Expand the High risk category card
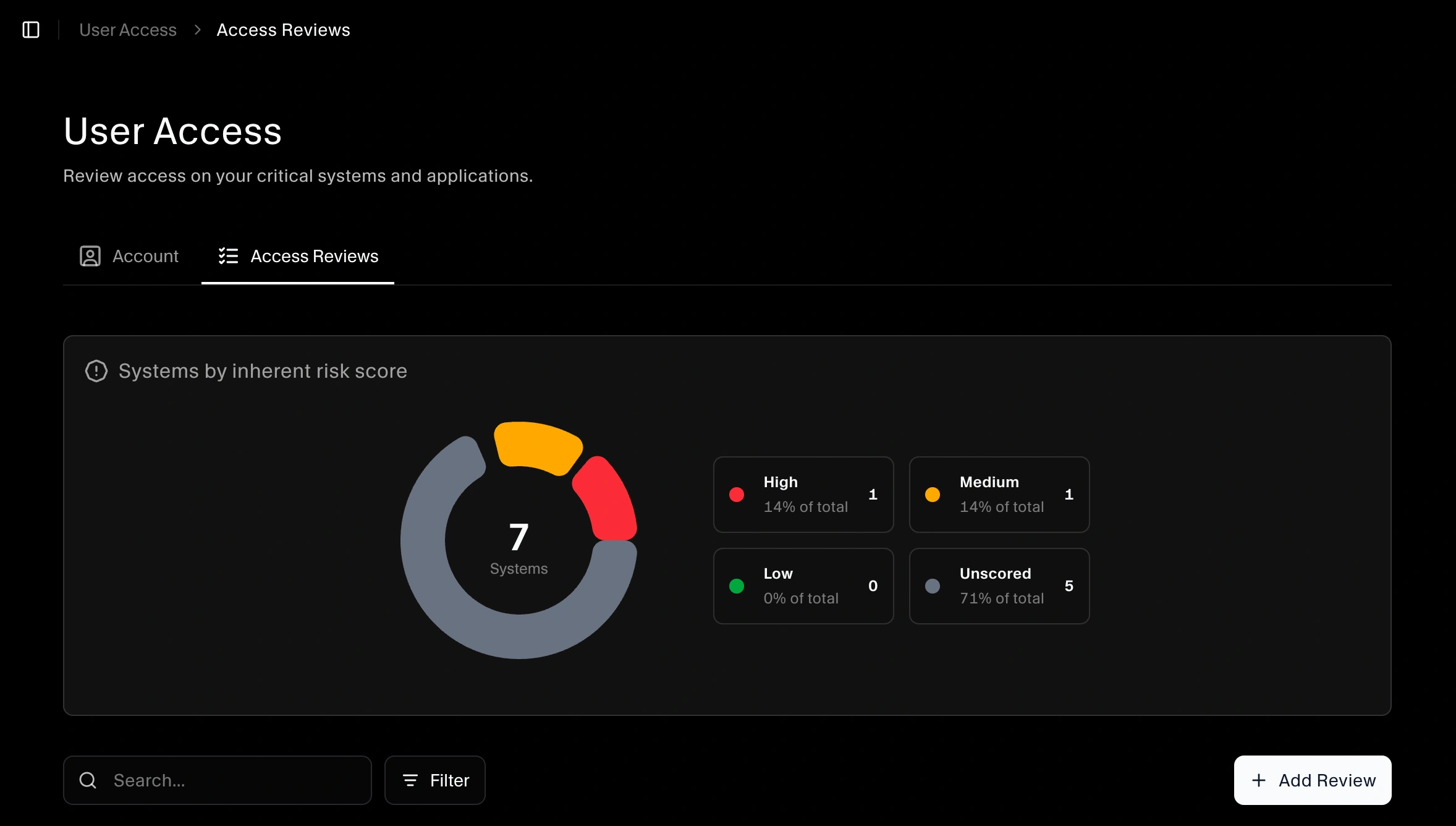Screen dimensions: 1456x826 pos(803,494)
